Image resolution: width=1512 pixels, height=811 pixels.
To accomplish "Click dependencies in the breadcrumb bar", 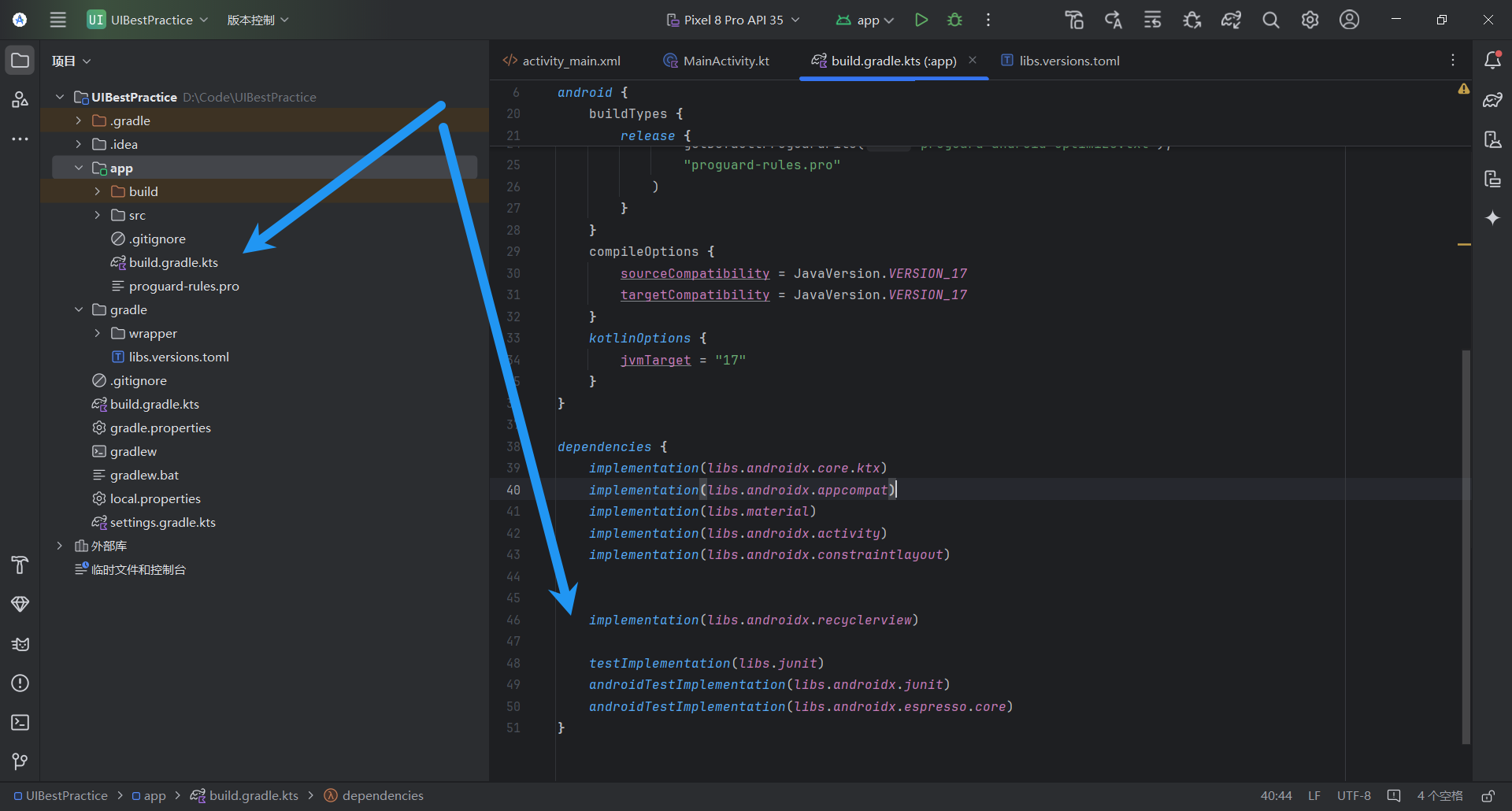I will tap(383, 795).
